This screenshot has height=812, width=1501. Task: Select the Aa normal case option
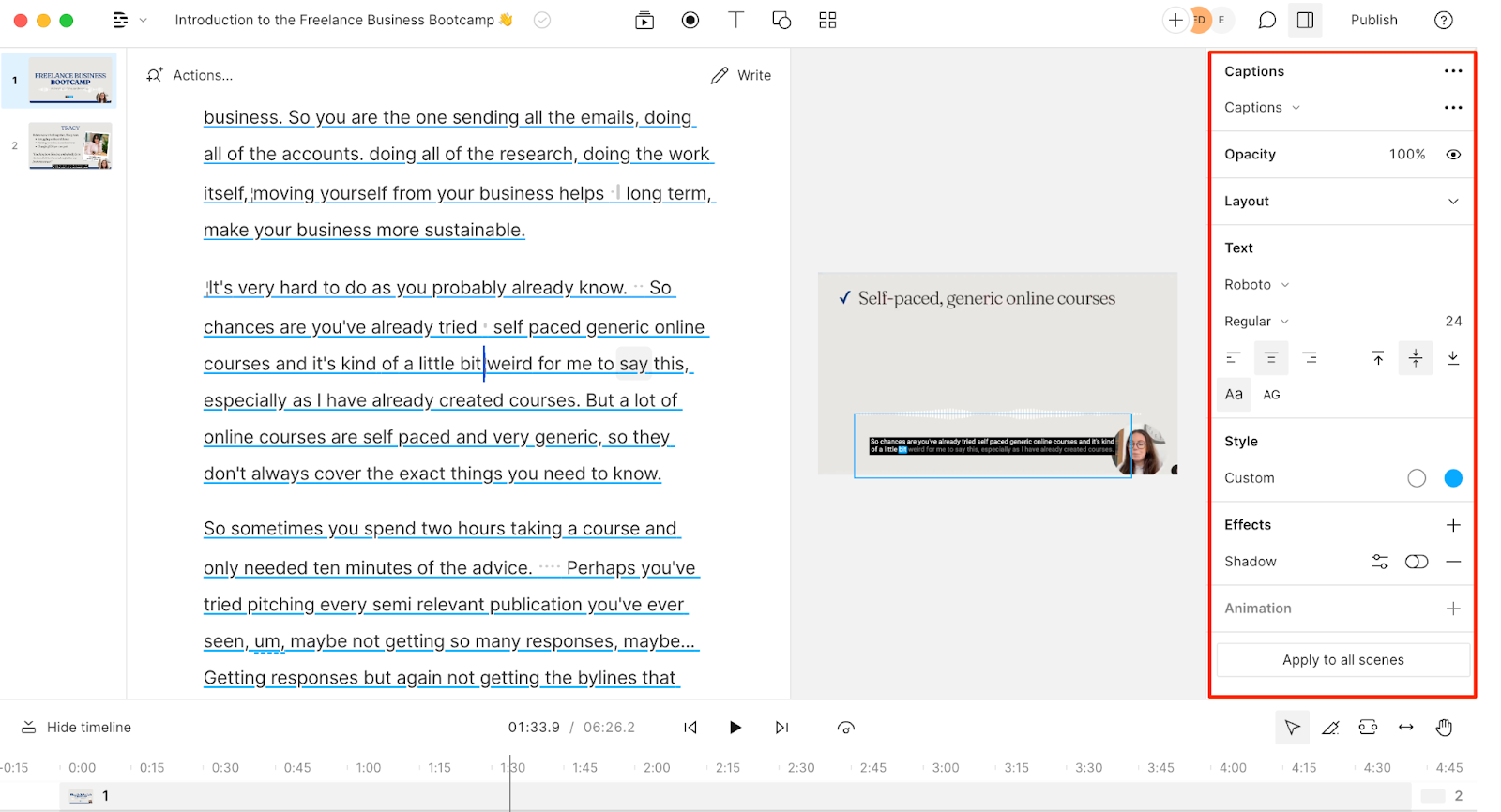1234,395
